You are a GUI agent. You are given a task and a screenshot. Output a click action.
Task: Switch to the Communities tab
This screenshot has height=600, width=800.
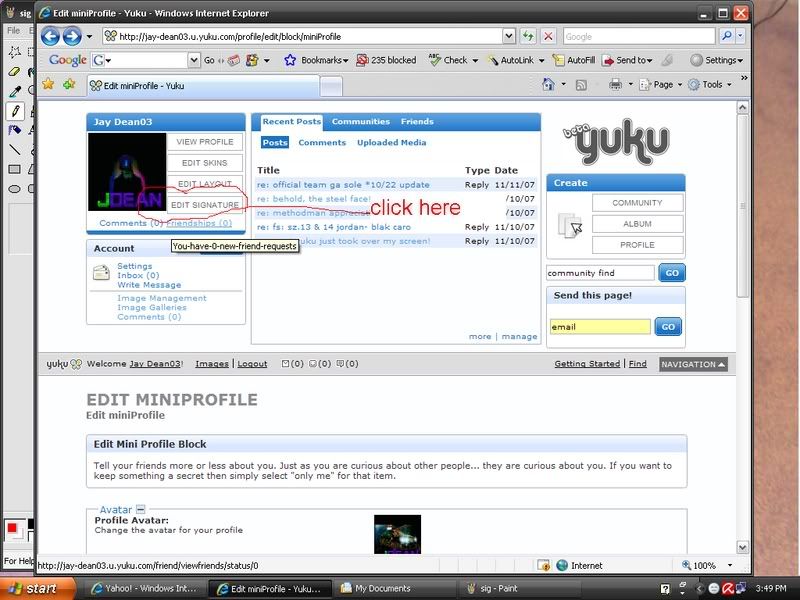coord(361,121)
